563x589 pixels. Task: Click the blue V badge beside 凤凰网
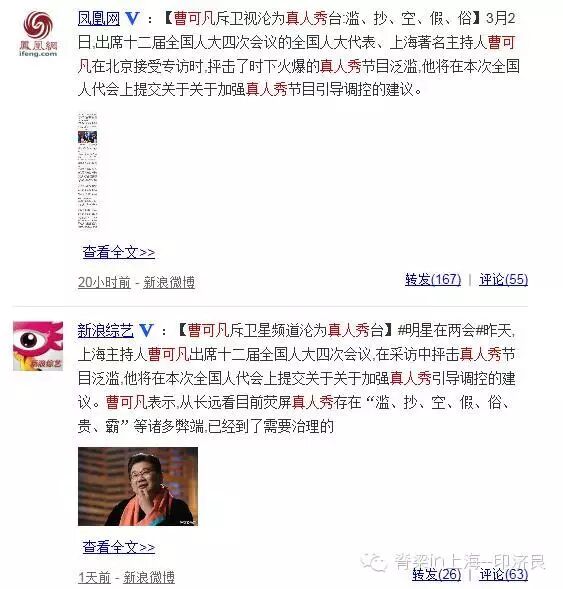[132, 18]
